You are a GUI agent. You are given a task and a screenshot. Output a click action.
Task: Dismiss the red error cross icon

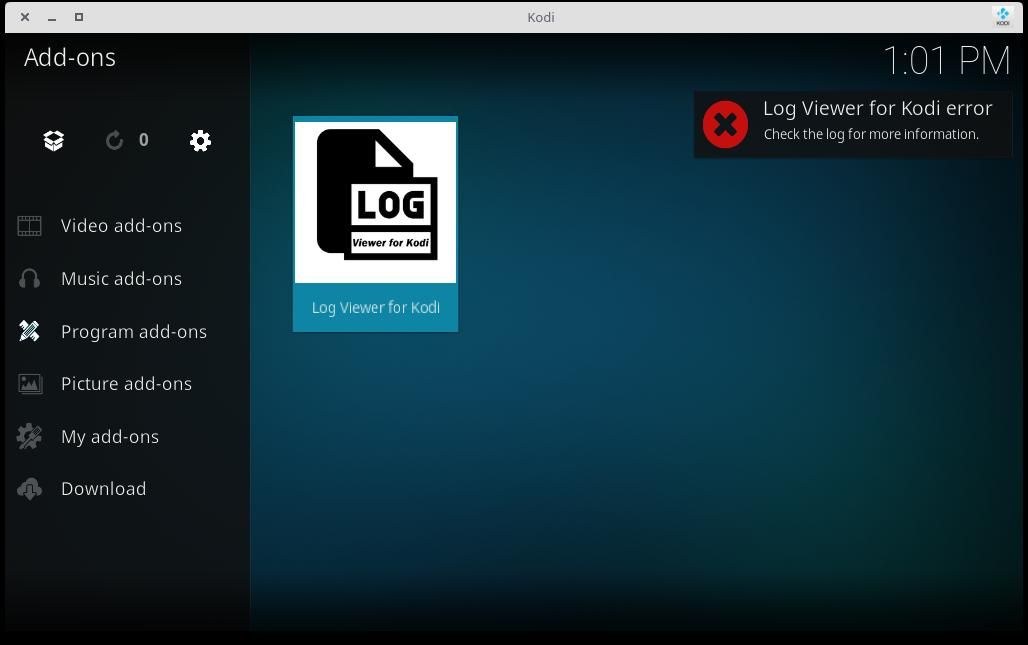pos(725,124)
